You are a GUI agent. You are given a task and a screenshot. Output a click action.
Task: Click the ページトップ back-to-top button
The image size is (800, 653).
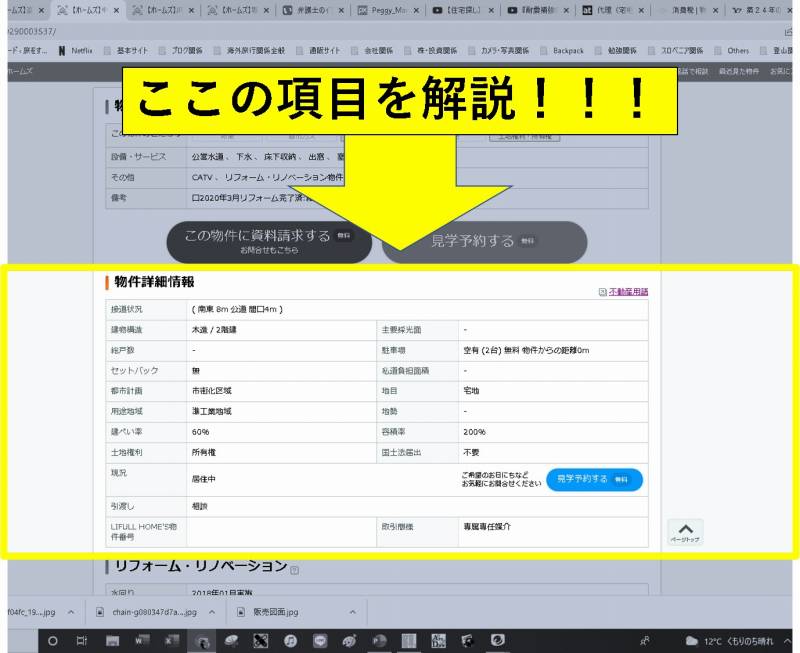[x=685, y=532]
